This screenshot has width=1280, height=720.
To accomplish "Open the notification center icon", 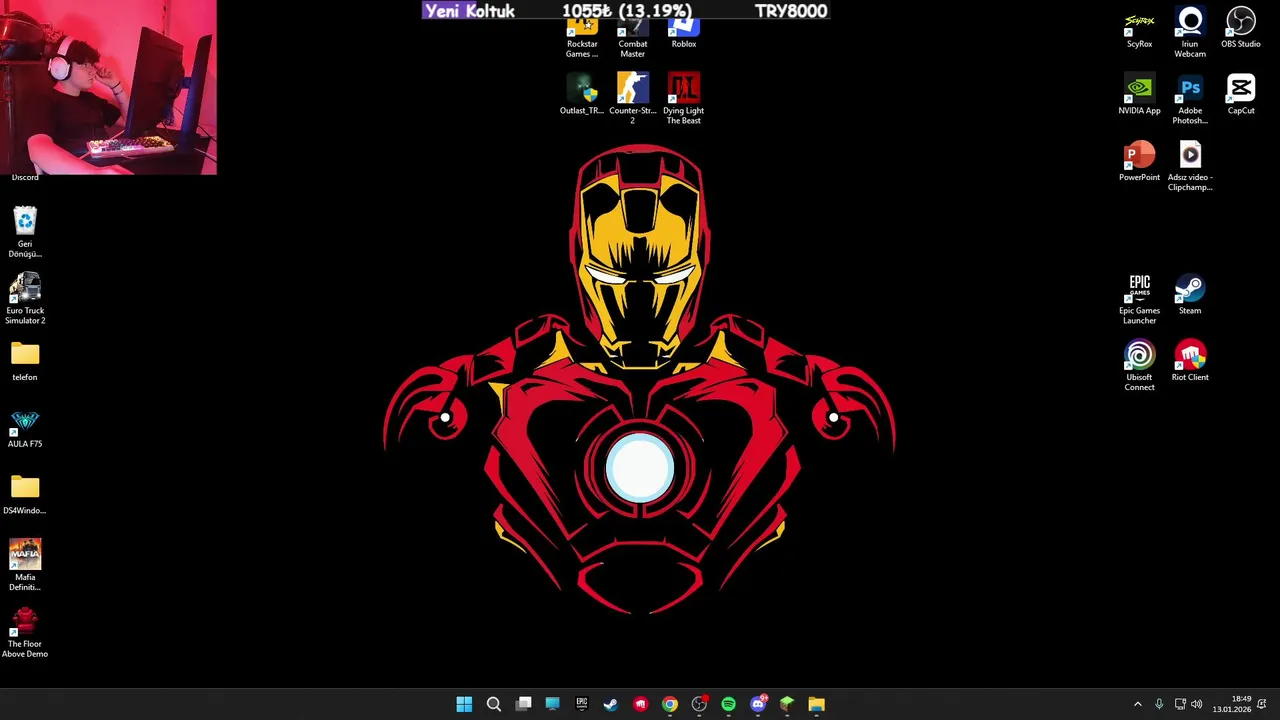I will [1262, 704].
